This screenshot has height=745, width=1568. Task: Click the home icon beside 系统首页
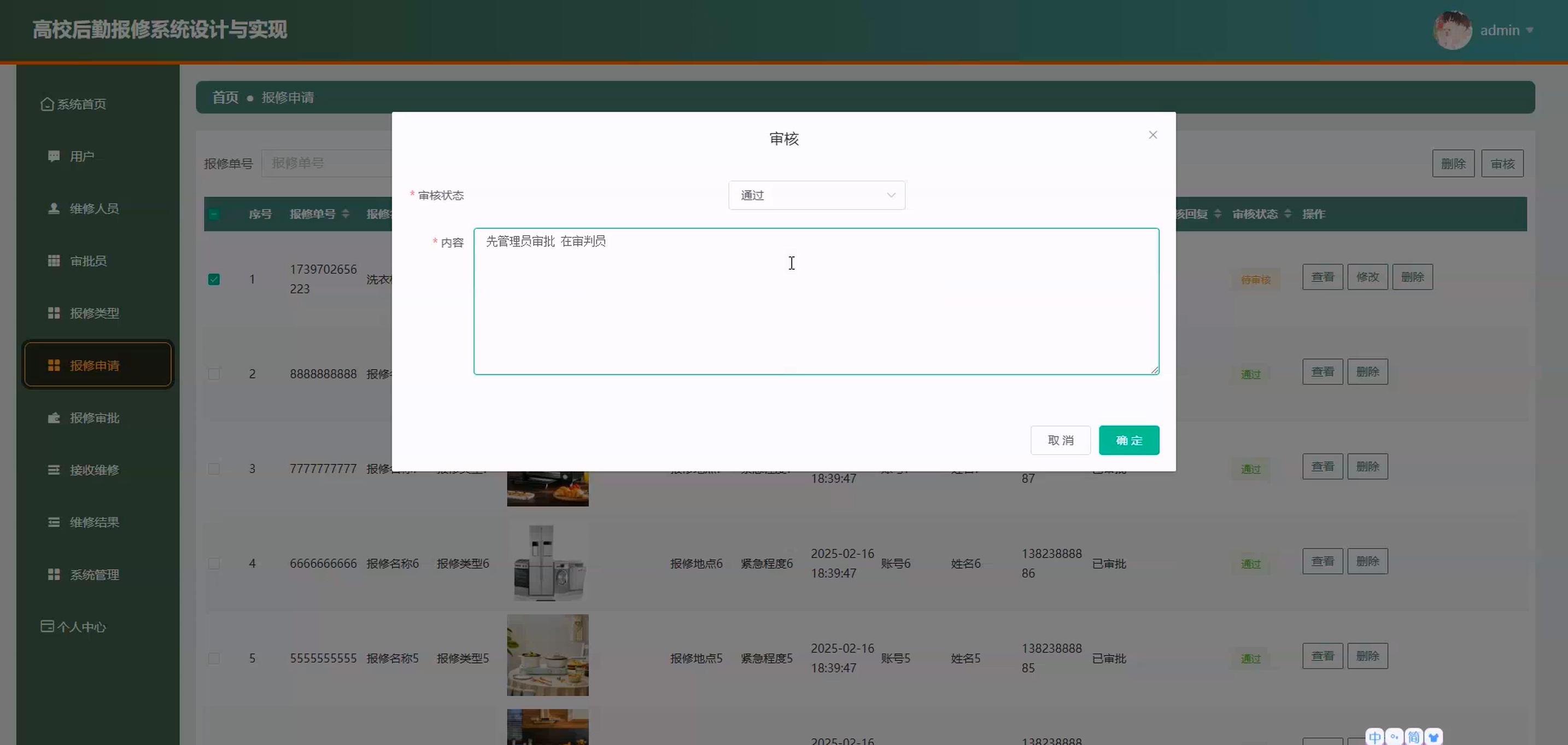pos(47,104)
